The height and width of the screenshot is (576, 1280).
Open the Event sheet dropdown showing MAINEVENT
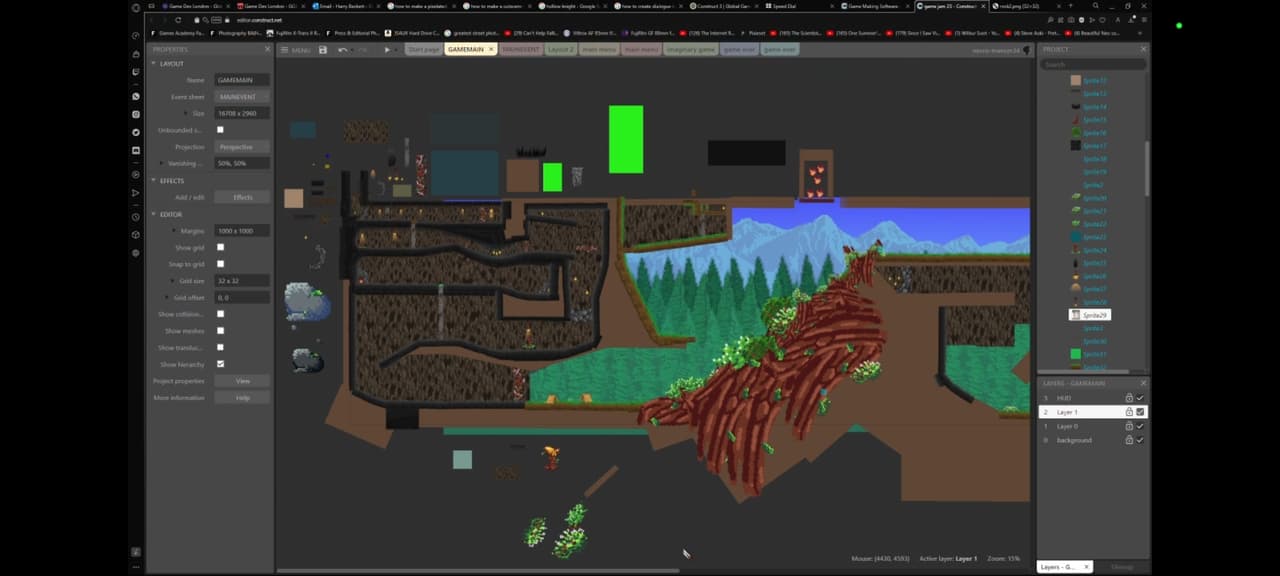tap(242, 97)
